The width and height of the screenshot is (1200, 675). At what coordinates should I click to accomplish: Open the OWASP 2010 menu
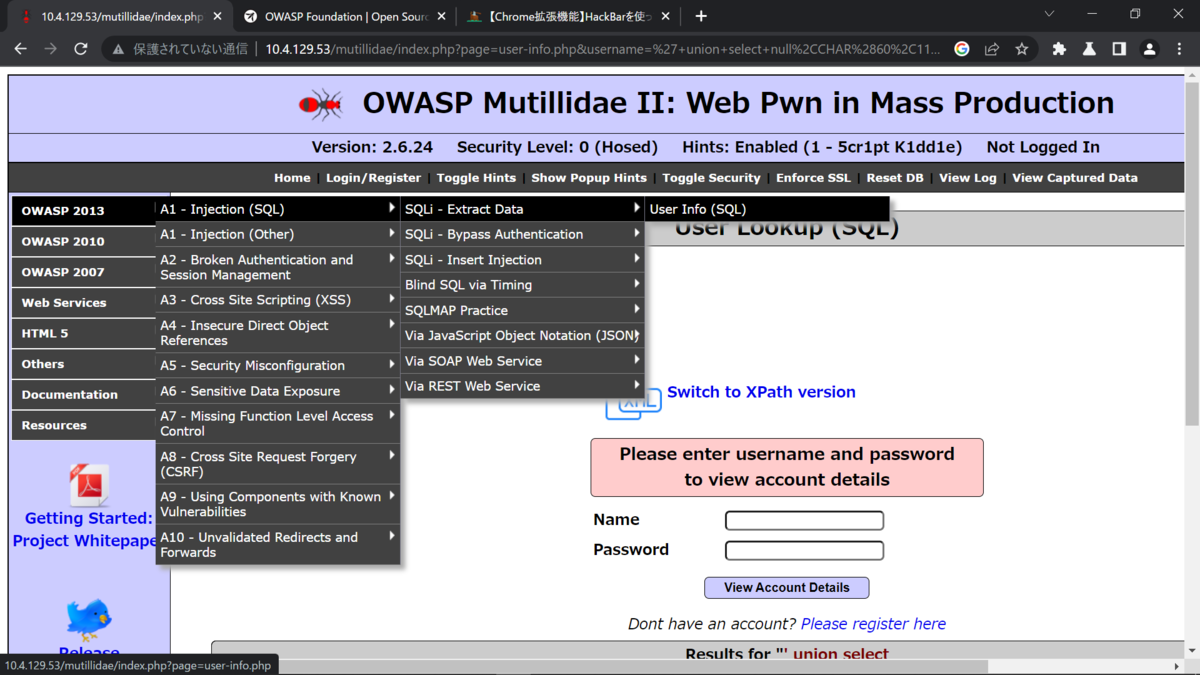[84, 241]
